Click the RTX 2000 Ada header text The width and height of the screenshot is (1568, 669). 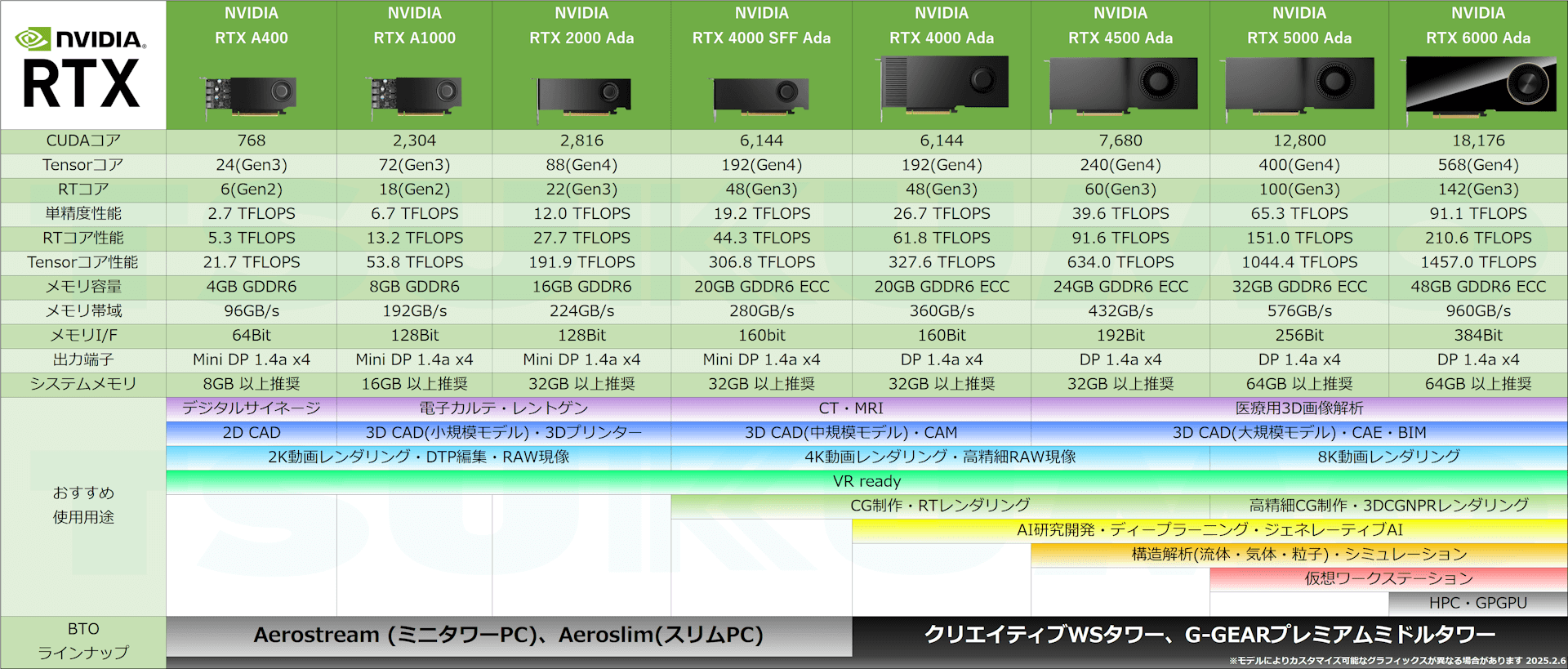pyautogui.click(x=582, y=38)
